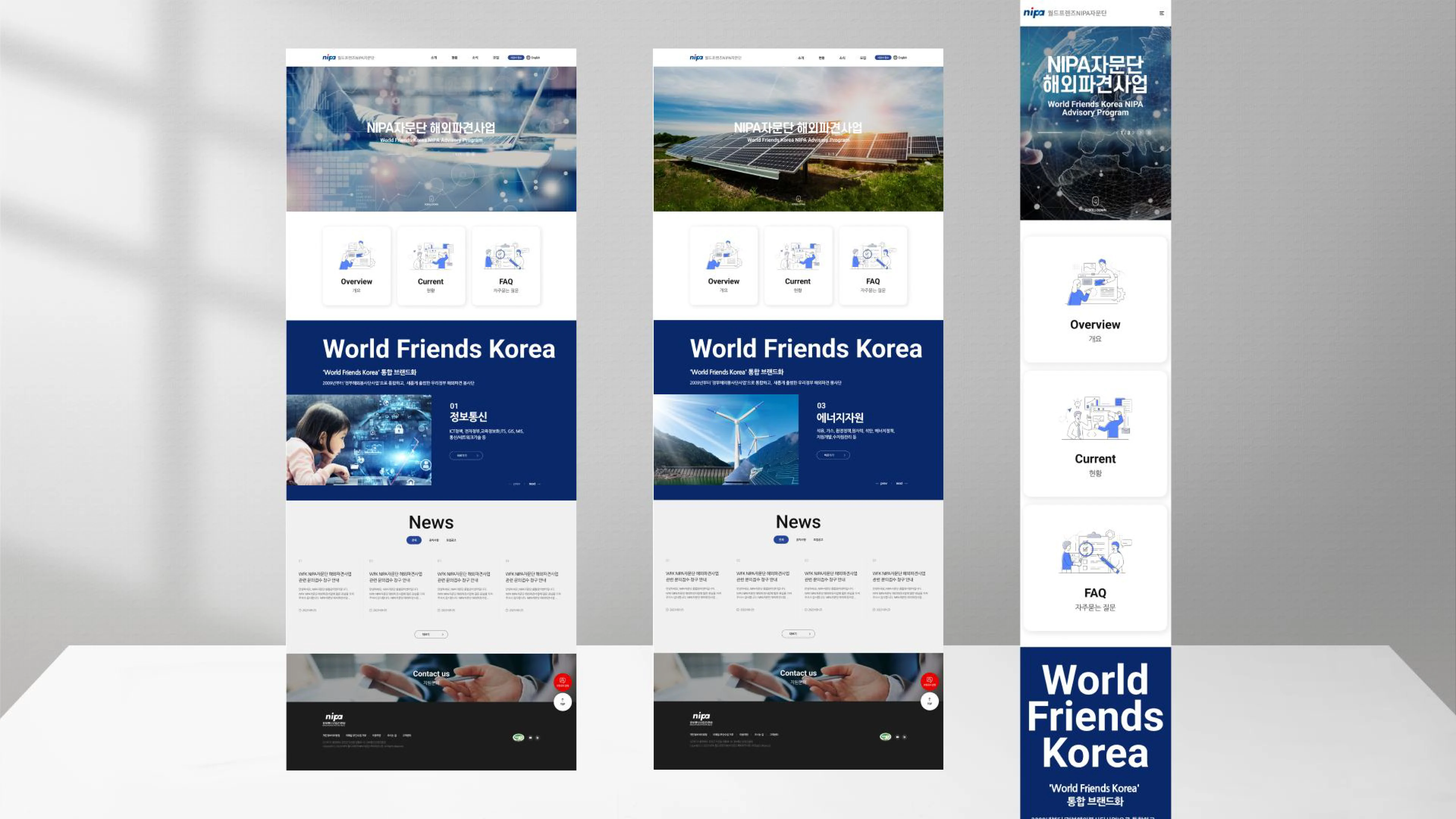Viewport: 1456px width, 819px height.
Task: Open the FAQ card in the mobile mockup
Action: coord(1095,568)
